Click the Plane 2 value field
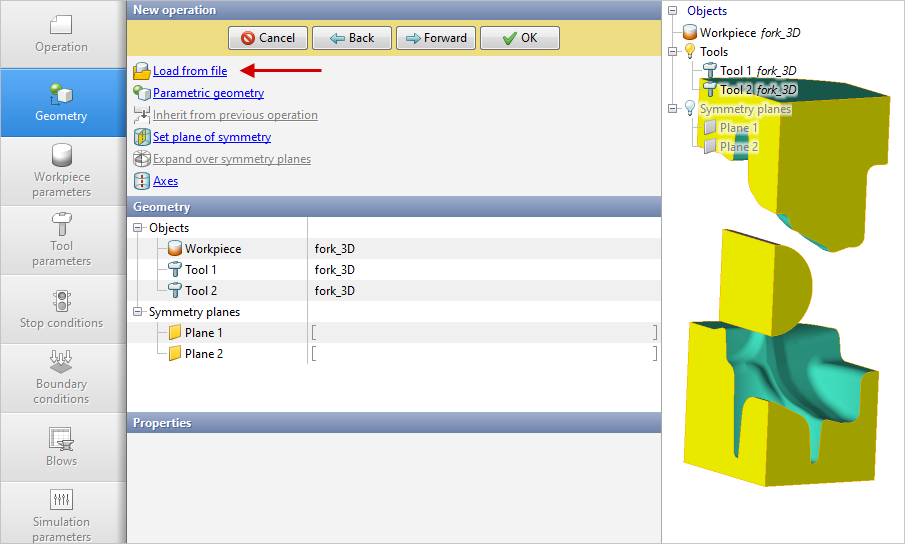Screen dimensions: 905x544 [x=484, y=354]
